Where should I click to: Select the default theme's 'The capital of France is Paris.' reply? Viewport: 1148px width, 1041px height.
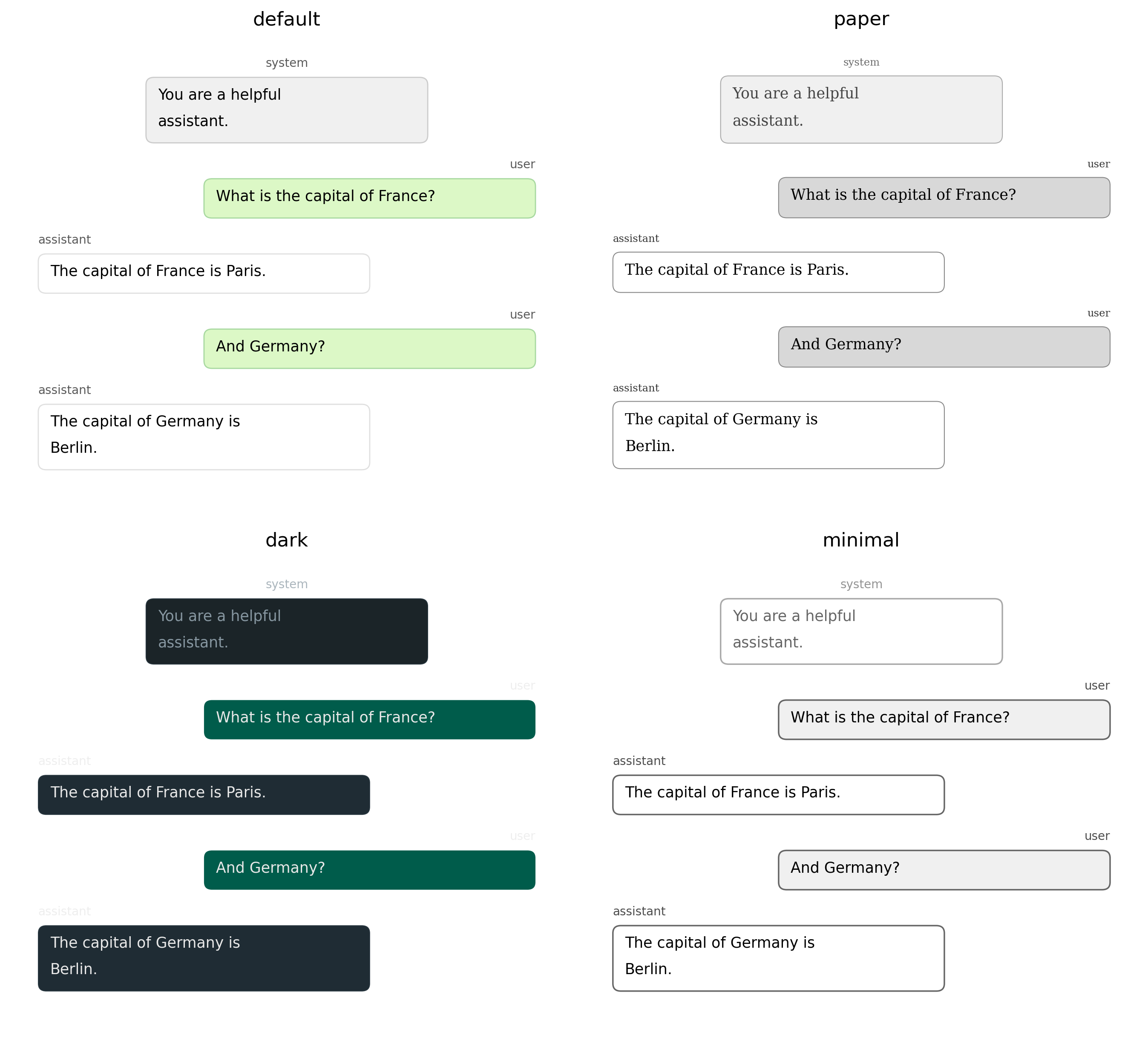click(204, 273)
